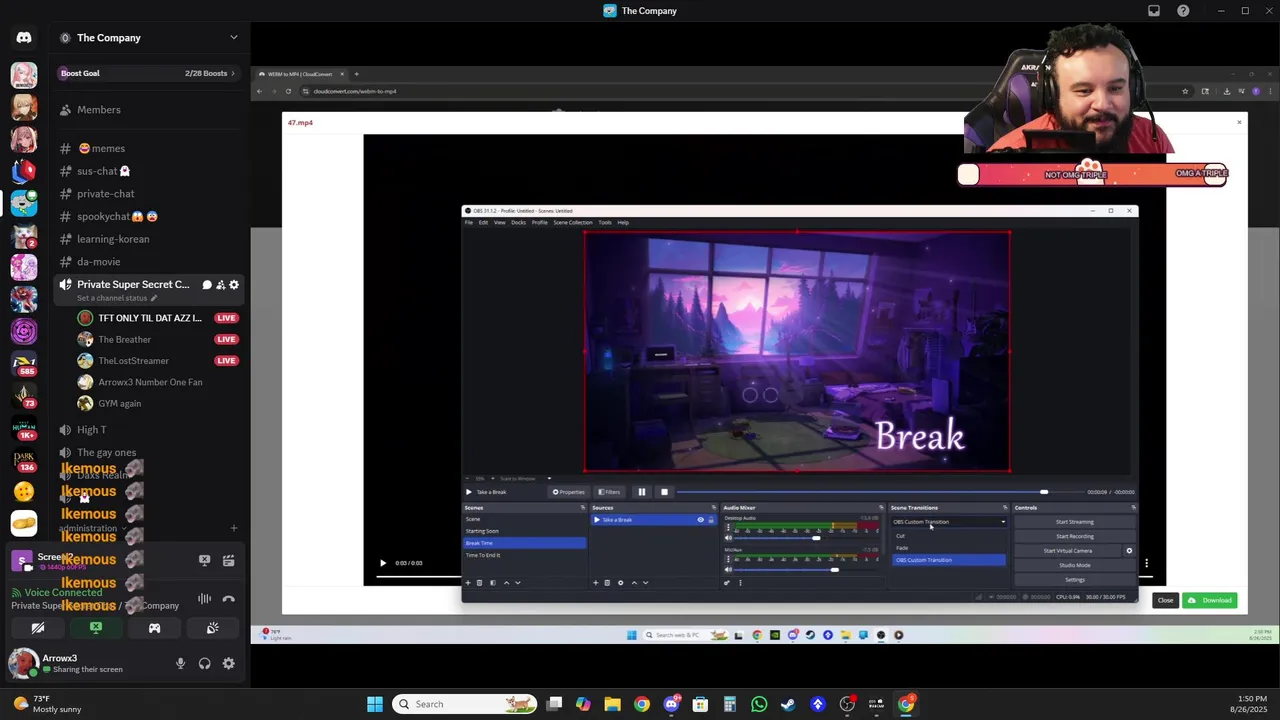This screenshot has height=720, width=1280.
Task: Open the Boost Goal progress banner
Action: [148, 73]
